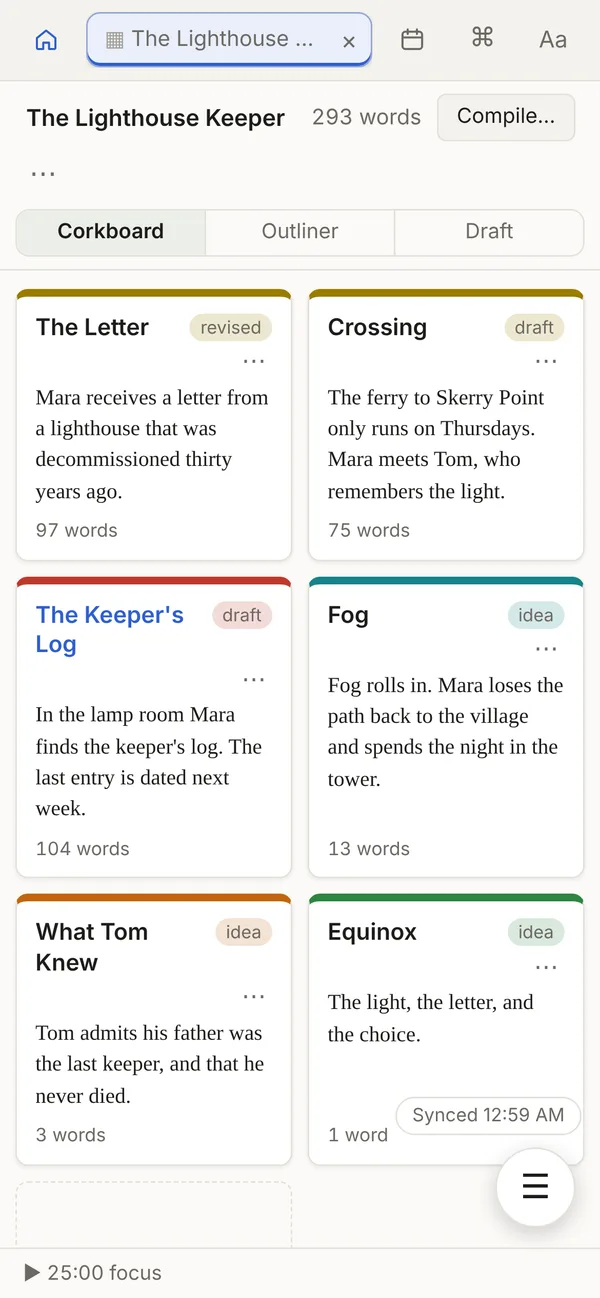Open the command palette icon

[482, 38]
